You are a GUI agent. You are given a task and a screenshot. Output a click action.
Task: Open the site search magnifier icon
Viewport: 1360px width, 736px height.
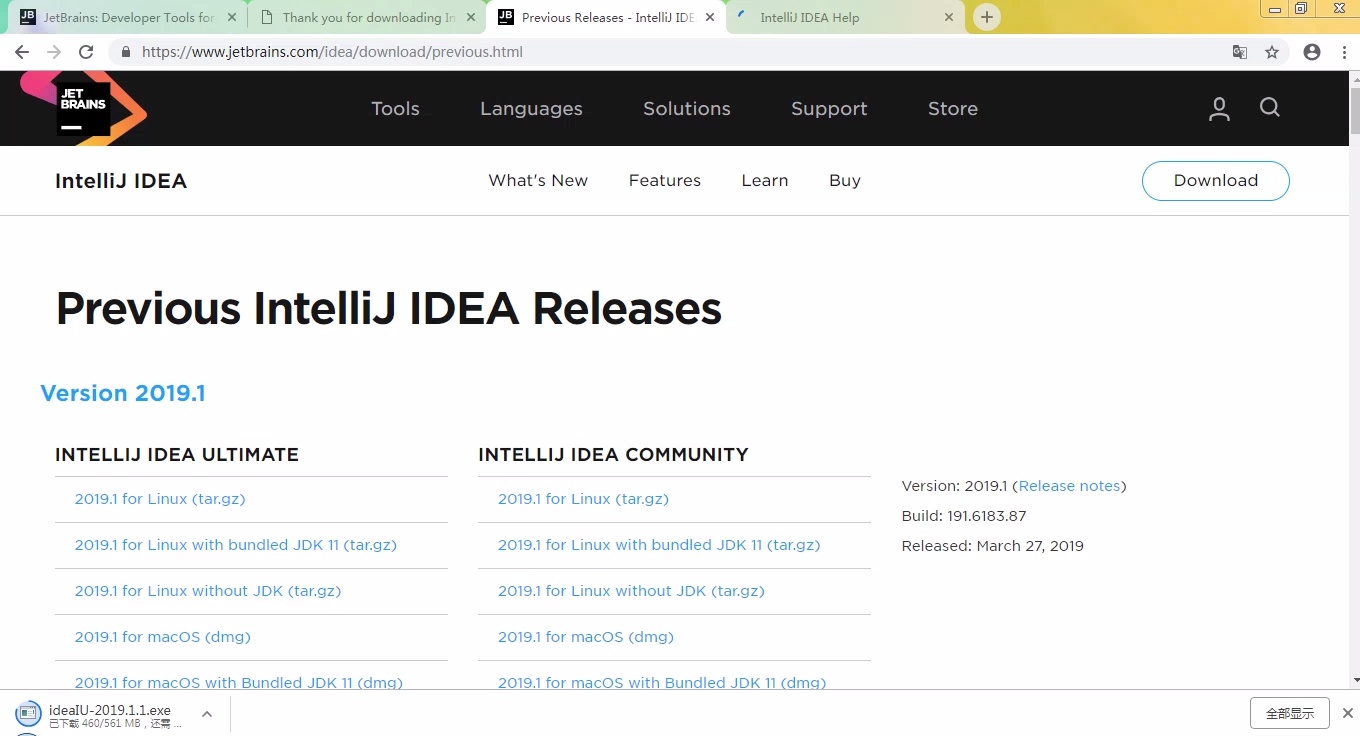point(1269,108)
